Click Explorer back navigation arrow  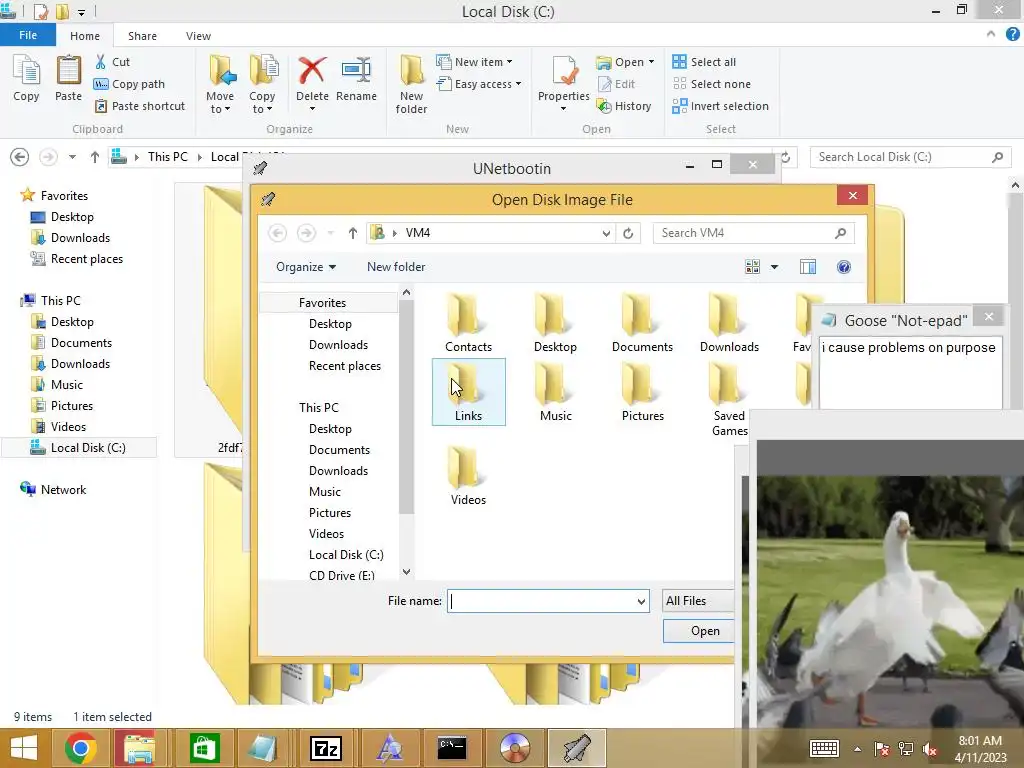point(20,157)
